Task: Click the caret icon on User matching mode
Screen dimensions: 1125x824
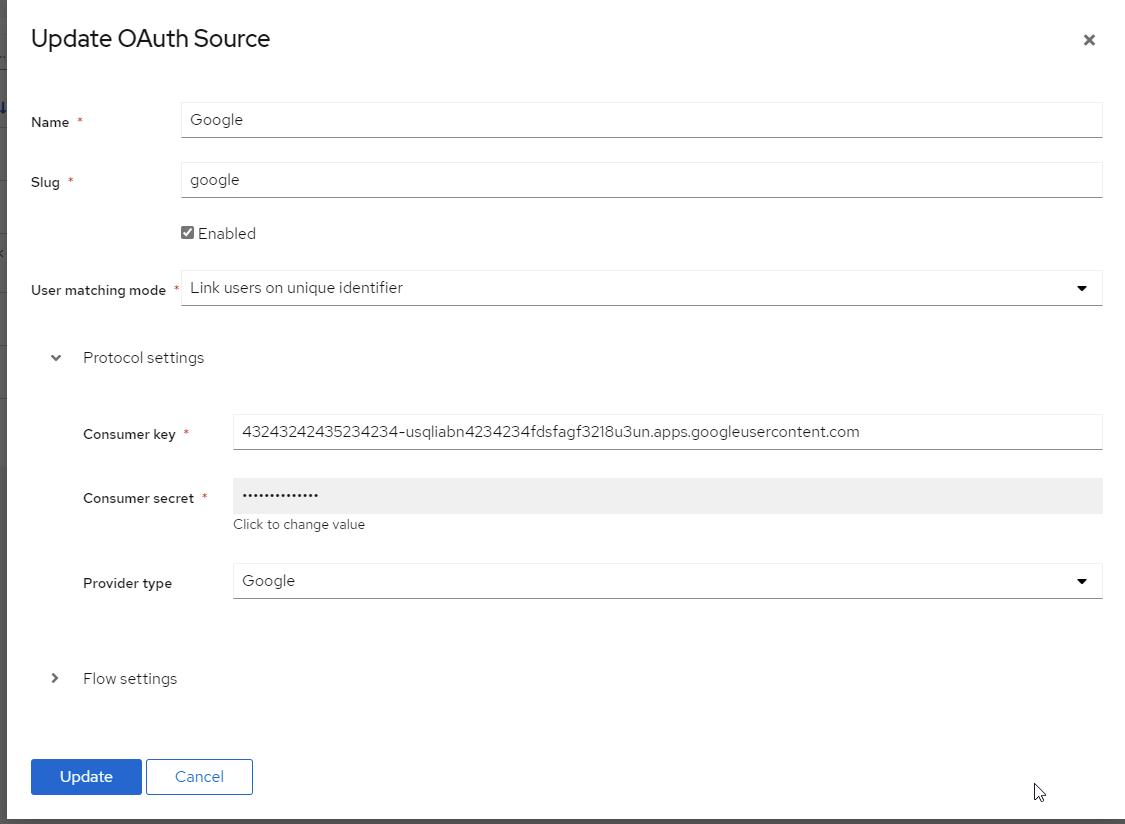Action: (1082, 288)
